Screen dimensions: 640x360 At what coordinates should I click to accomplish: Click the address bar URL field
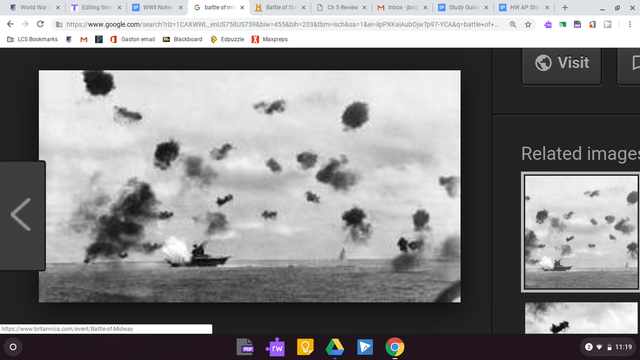282,24
